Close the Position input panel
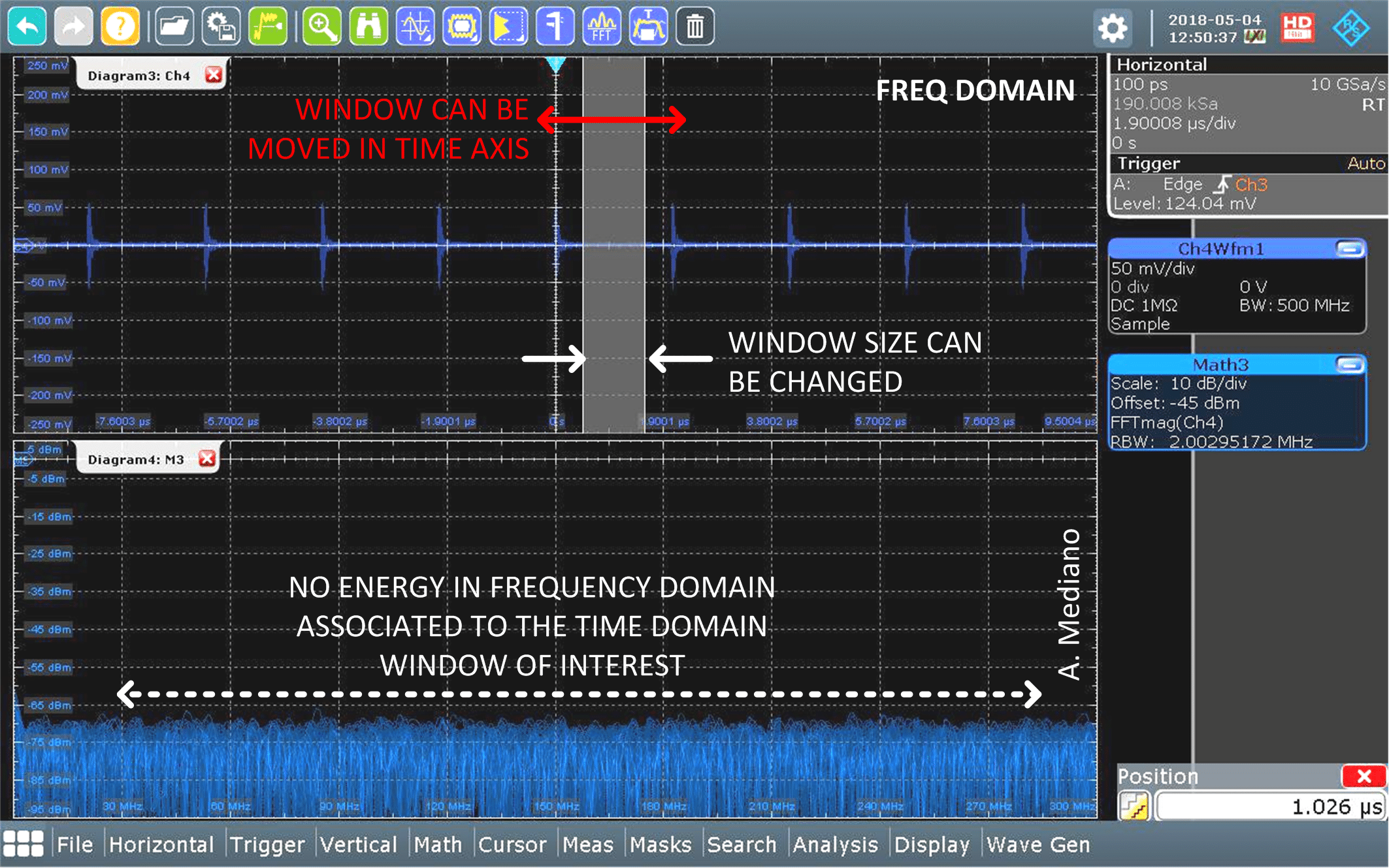Viewport: 1389px width, 868px height. (x=1364, y=776)
